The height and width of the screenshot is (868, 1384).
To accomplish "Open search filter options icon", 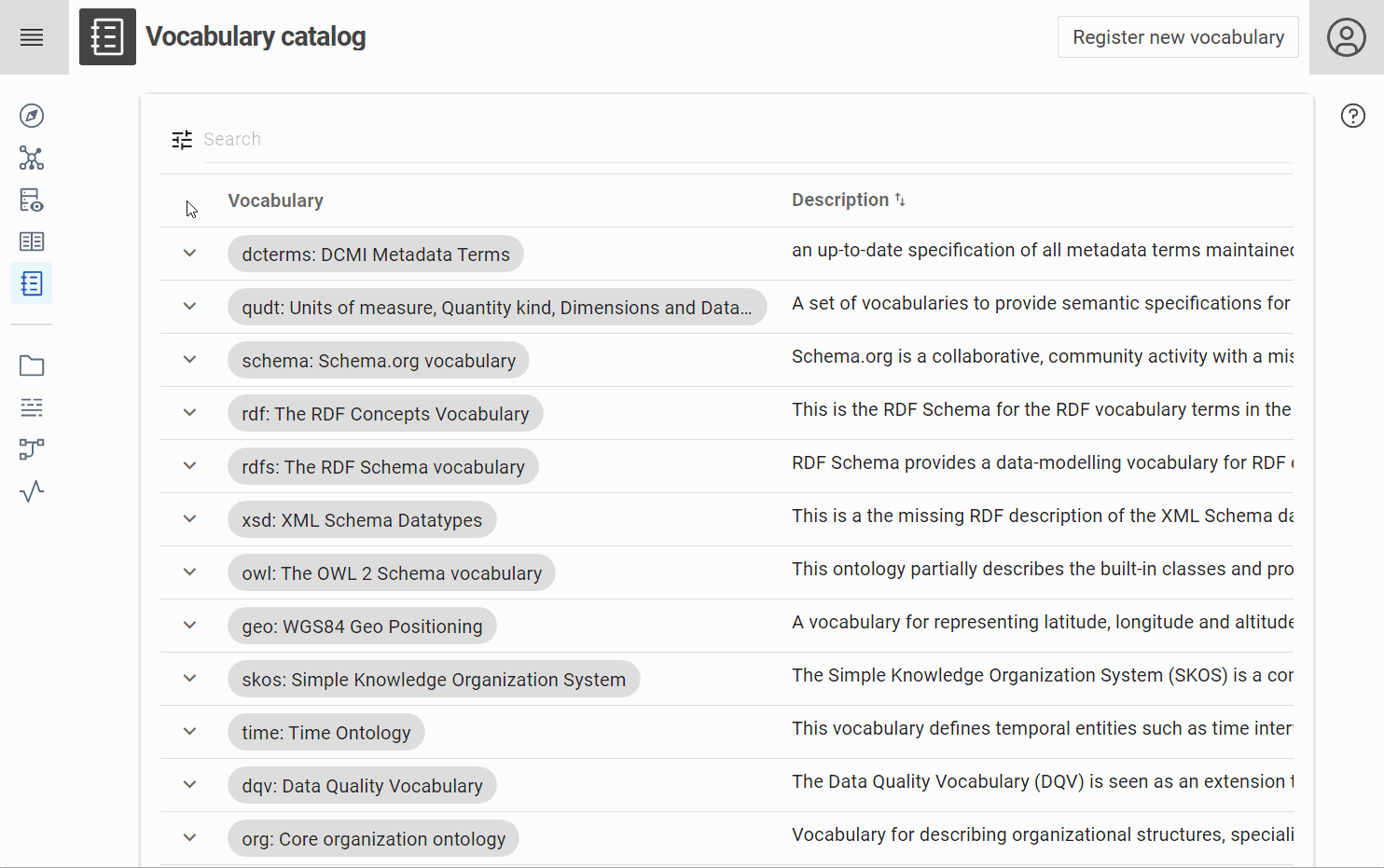I will (x=182, y=140).
